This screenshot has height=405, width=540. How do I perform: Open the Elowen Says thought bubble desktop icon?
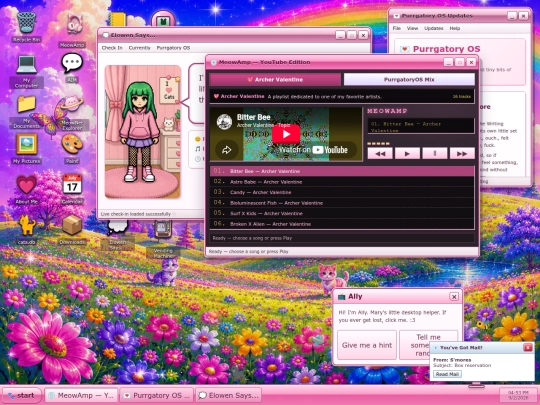pyautogui.click(x=117, y=236)
